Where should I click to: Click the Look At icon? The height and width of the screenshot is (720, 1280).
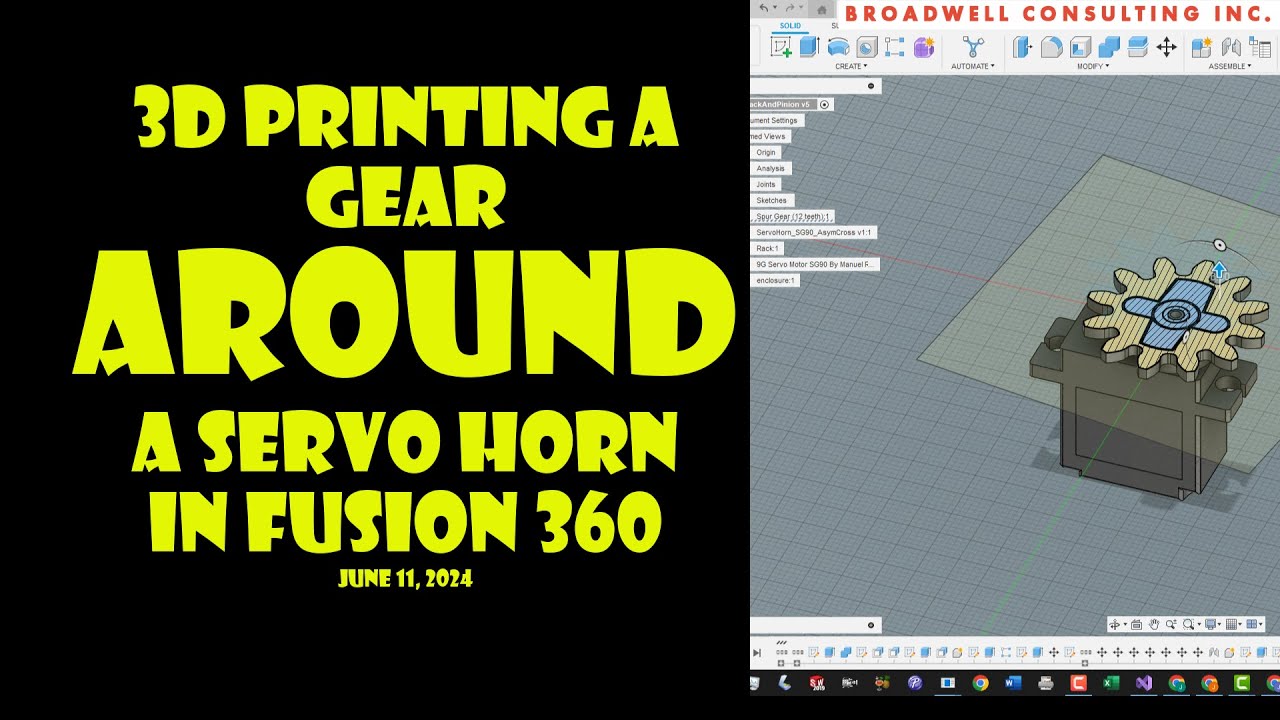(1136, 624)
